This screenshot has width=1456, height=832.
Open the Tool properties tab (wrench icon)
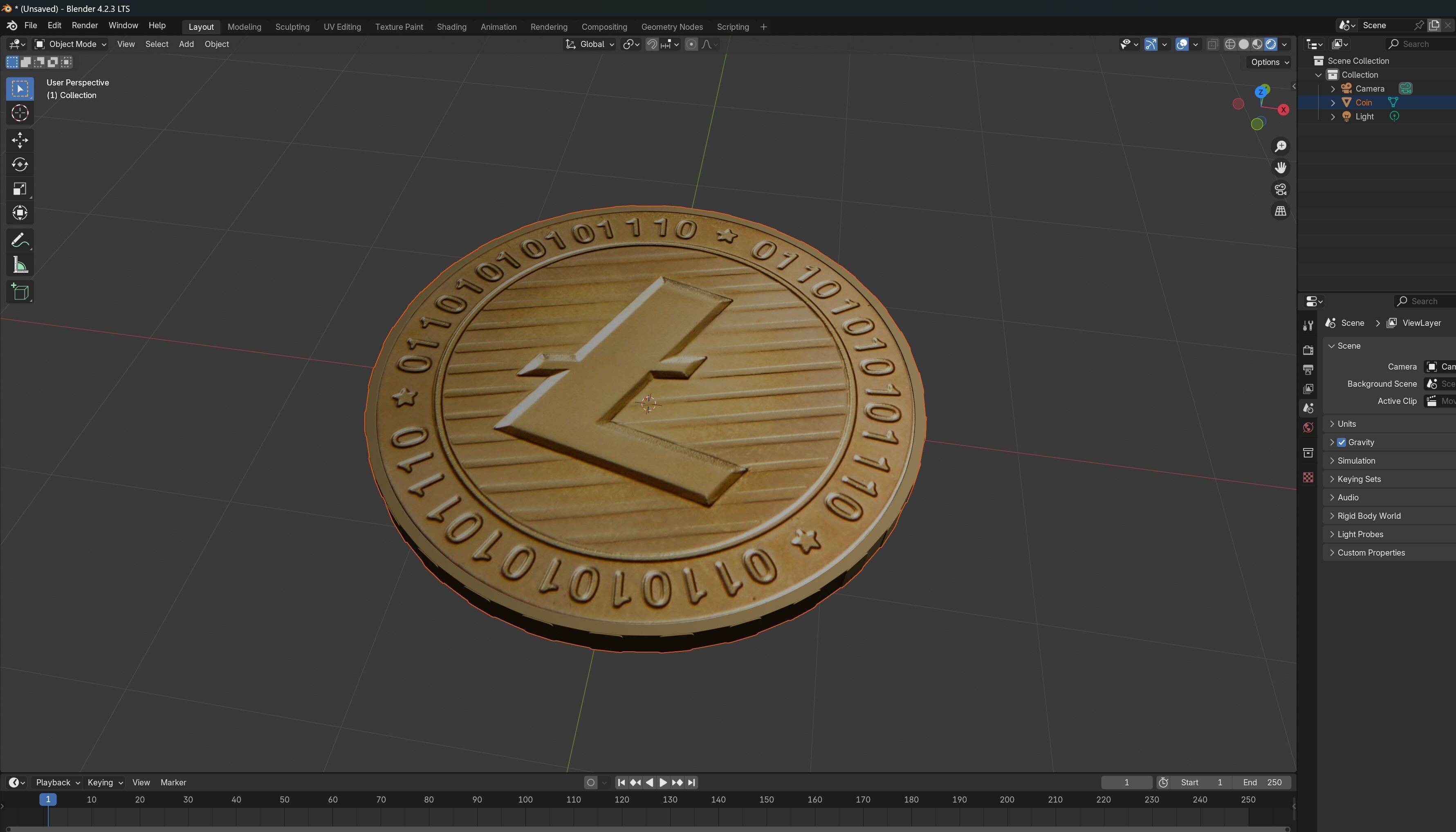tap(1308, 326)
